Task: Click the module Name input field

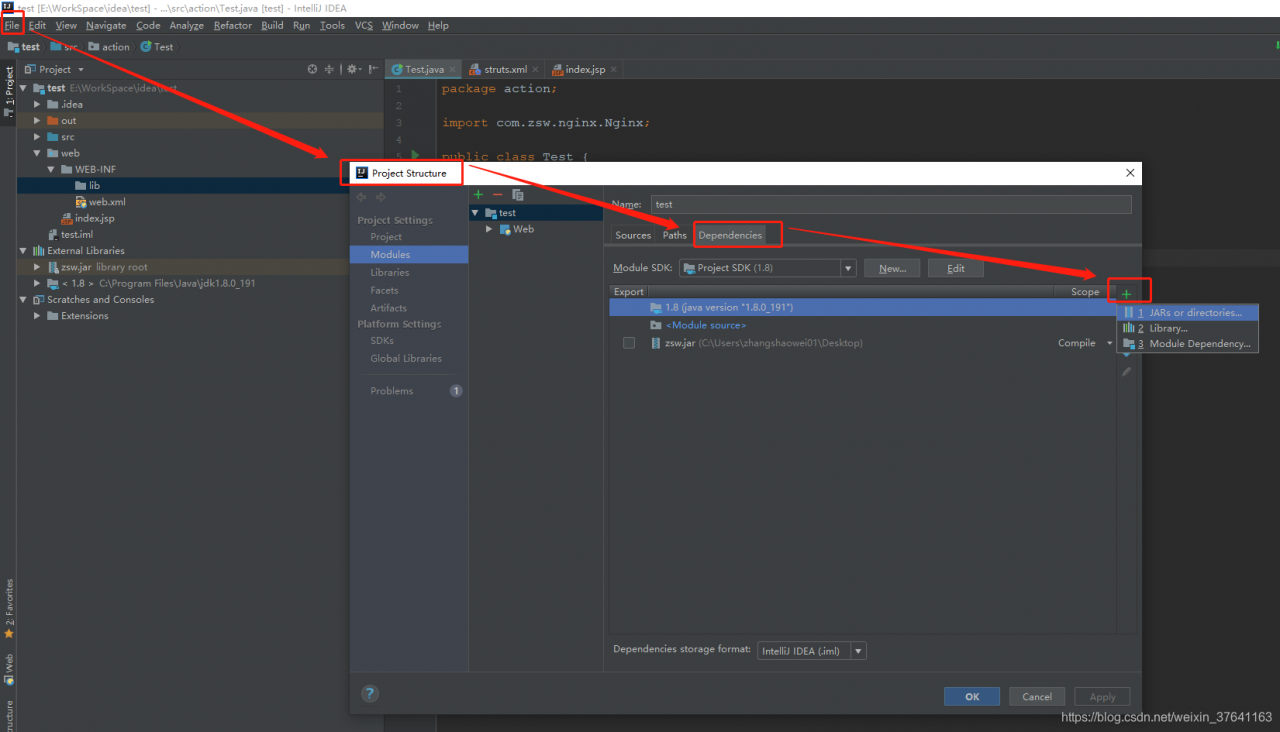Action: [x=891, y=204]
